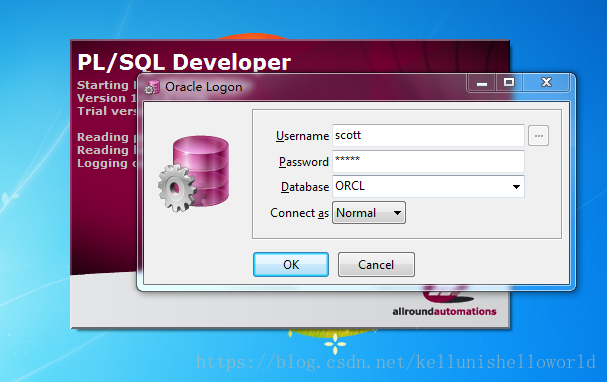The image size is (607, 382).
Task: Click the Username label text
Action: [x=302, y=136]
